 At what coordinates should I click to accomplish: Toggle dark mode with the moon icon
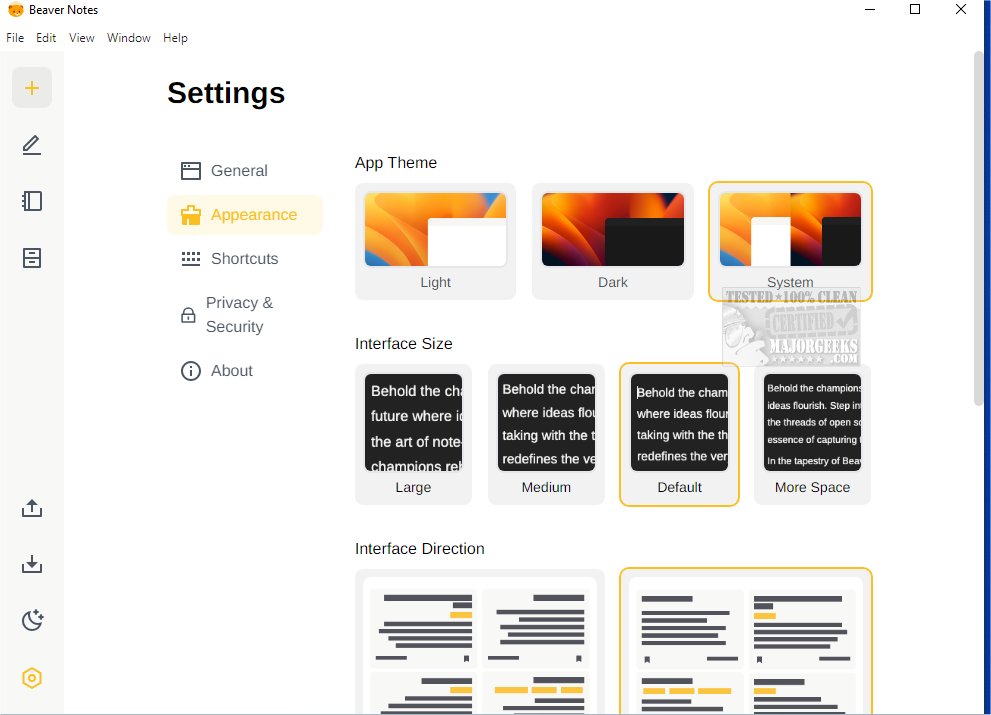click(31, 620)
